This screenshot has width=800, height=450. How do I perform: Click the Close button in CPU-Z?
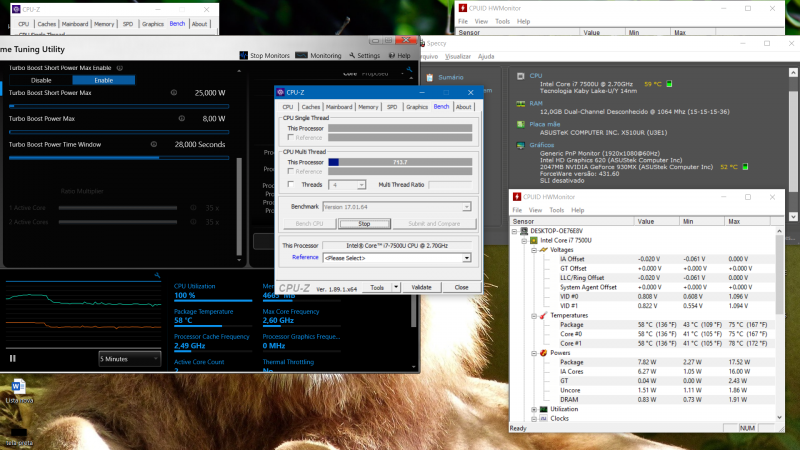click(461, 287)
